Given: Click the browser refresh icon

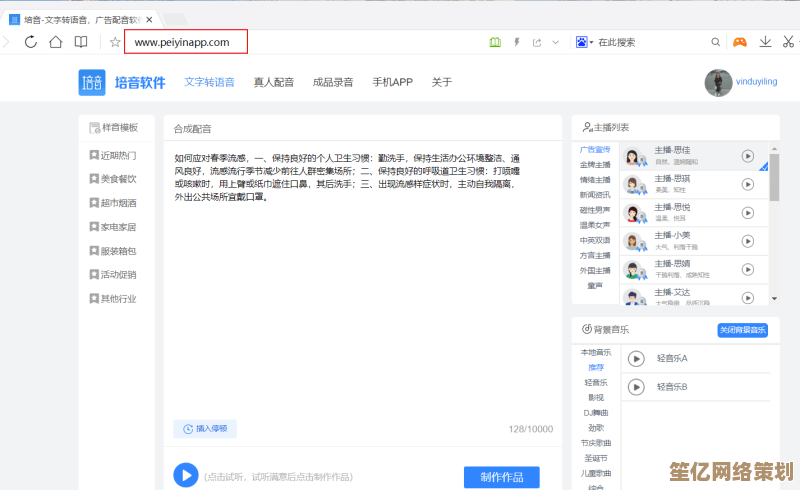Looking at the screenshot, I should click(31, 42).
